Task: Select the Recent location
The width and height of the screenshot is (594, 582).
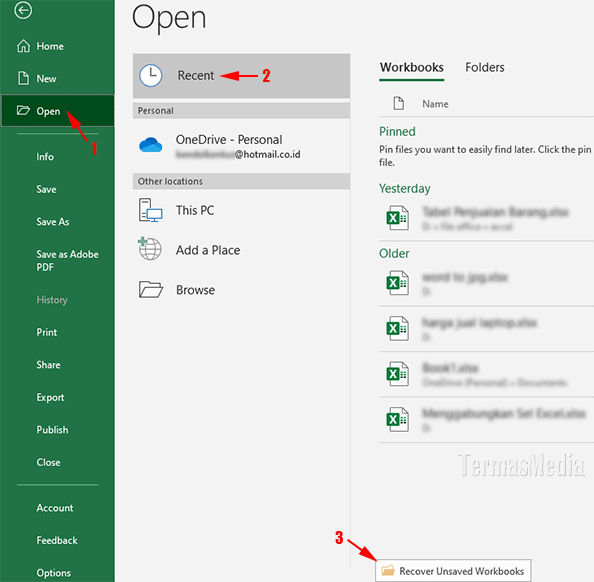Action: [x=241, y=76]
